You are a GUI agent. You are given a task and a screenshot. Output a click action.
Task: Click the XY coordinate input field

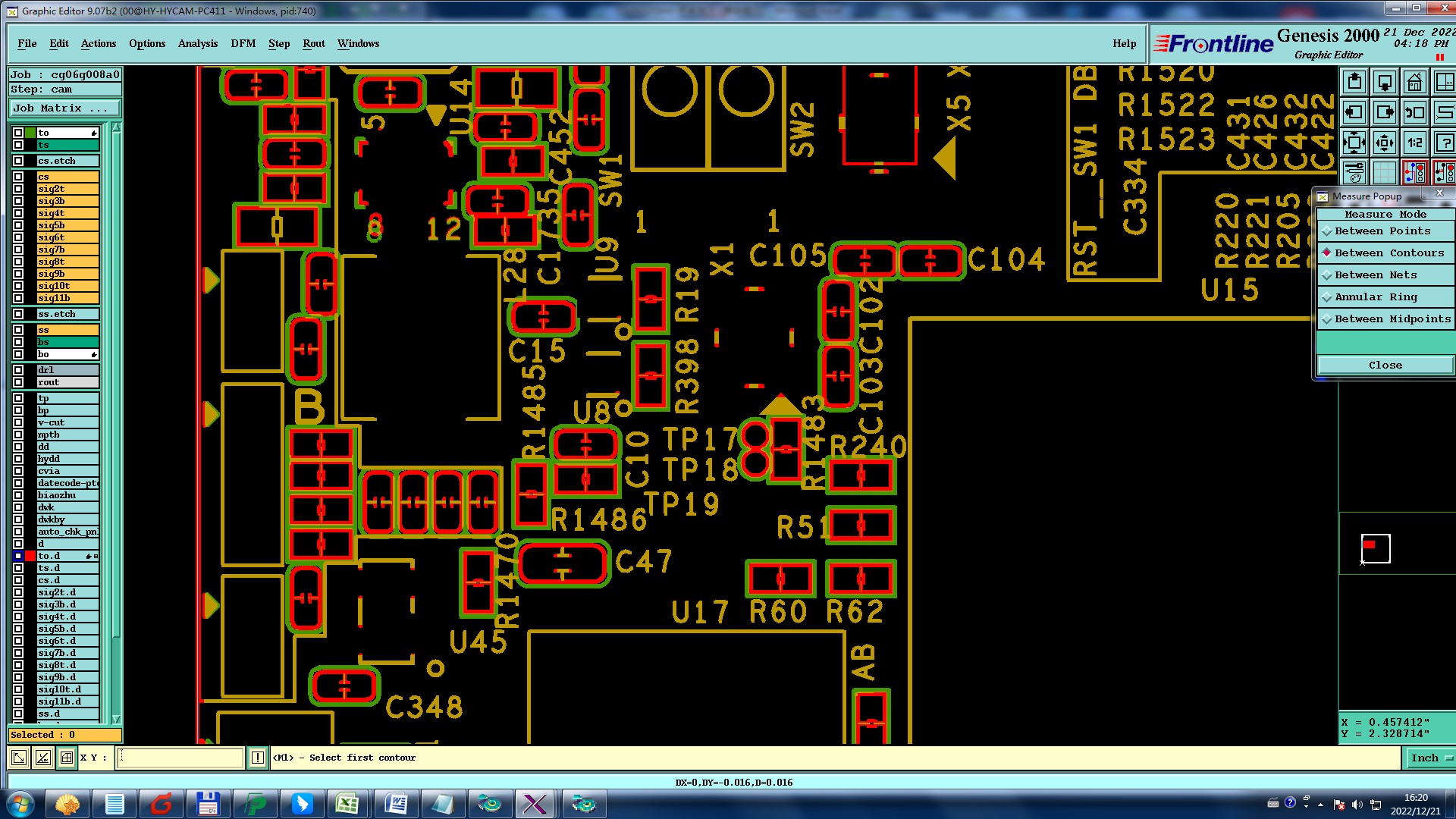tap(180, 758)
